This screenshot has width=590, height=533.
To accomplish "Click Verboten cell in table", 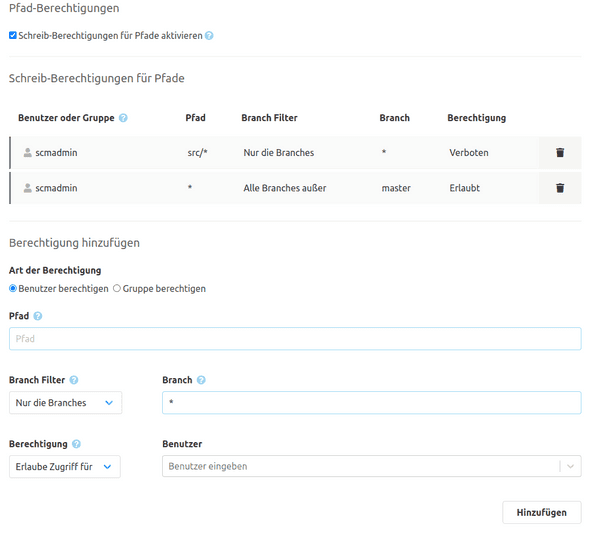I will point(469,152).
